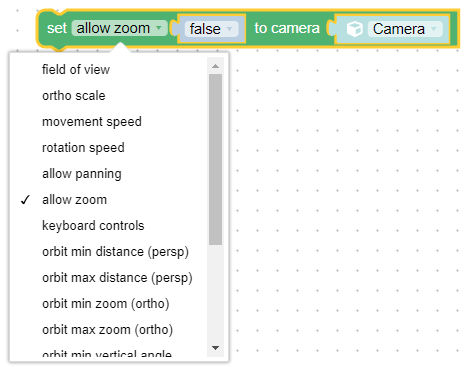Click the checkmark next to allow zoom
The height and width of the screenshot is (367, 466).
[25, 200]
